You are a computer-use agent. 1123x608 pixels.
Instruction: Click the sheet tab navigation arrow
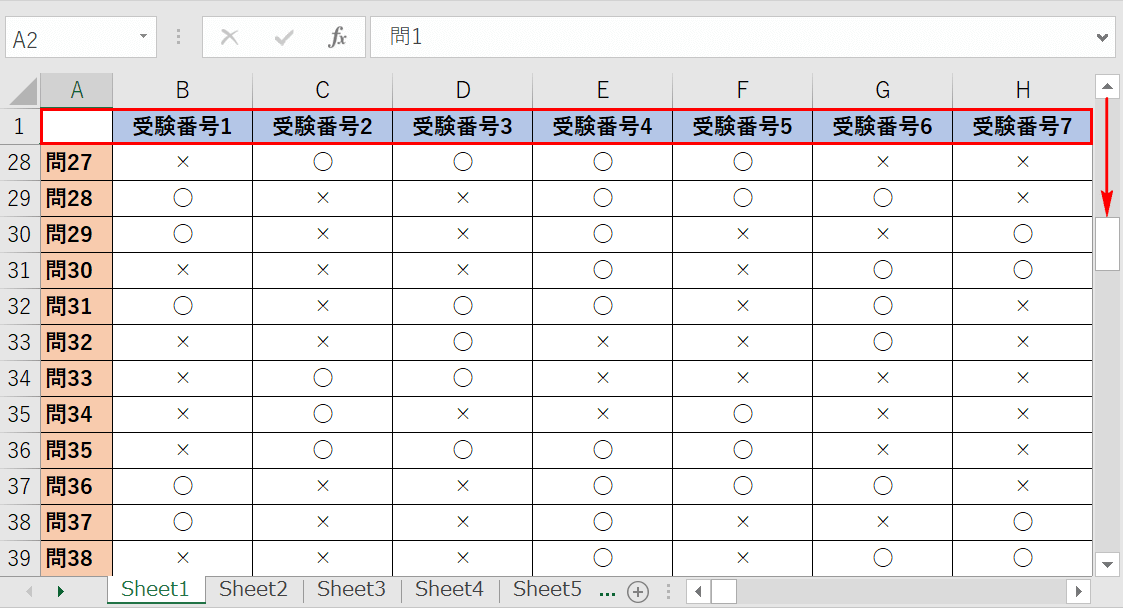(x=60, y=590)
